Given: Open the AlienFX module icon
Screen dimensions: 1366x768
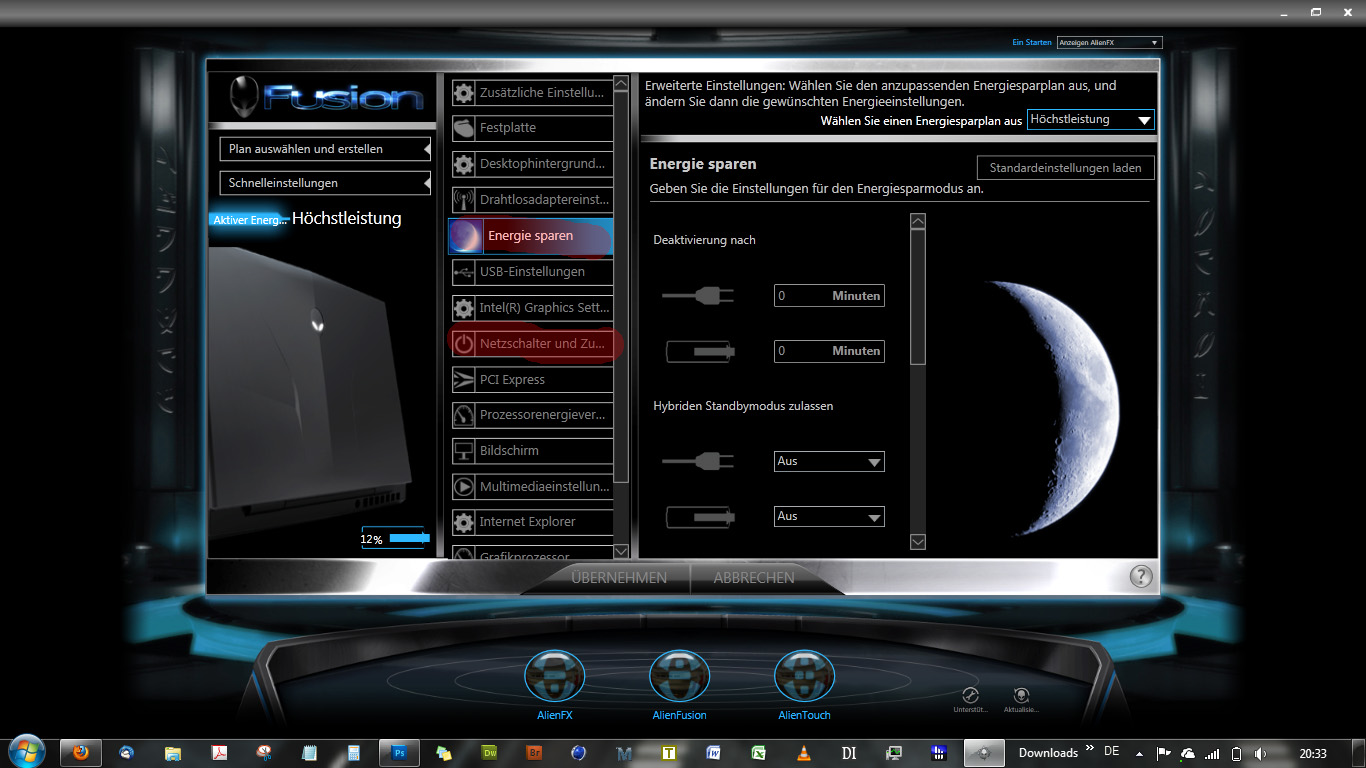Looking at the screenshot, I should [x=554, y=676].
